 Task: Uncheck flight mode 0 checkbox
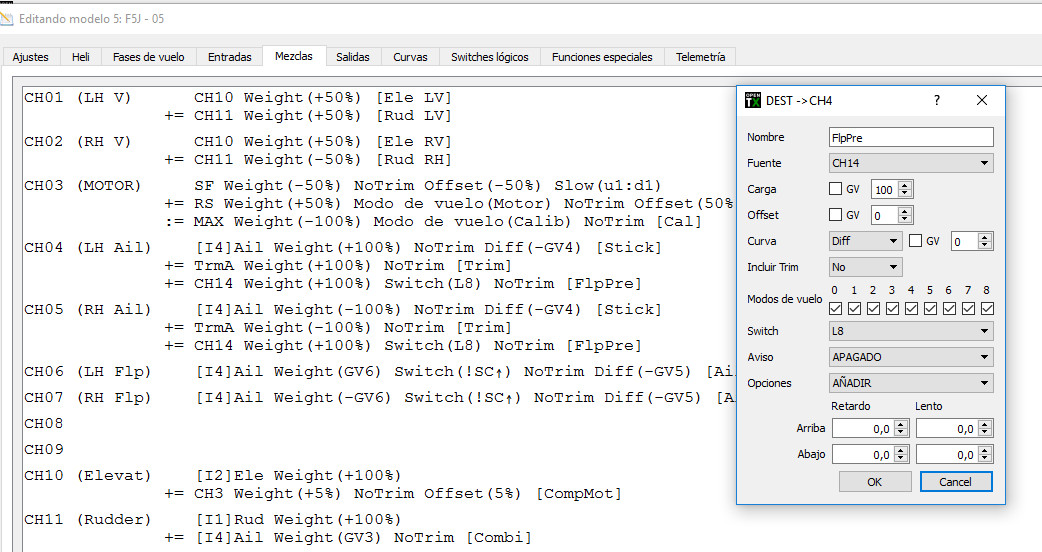pyautogui.click(x=836, y=308)
